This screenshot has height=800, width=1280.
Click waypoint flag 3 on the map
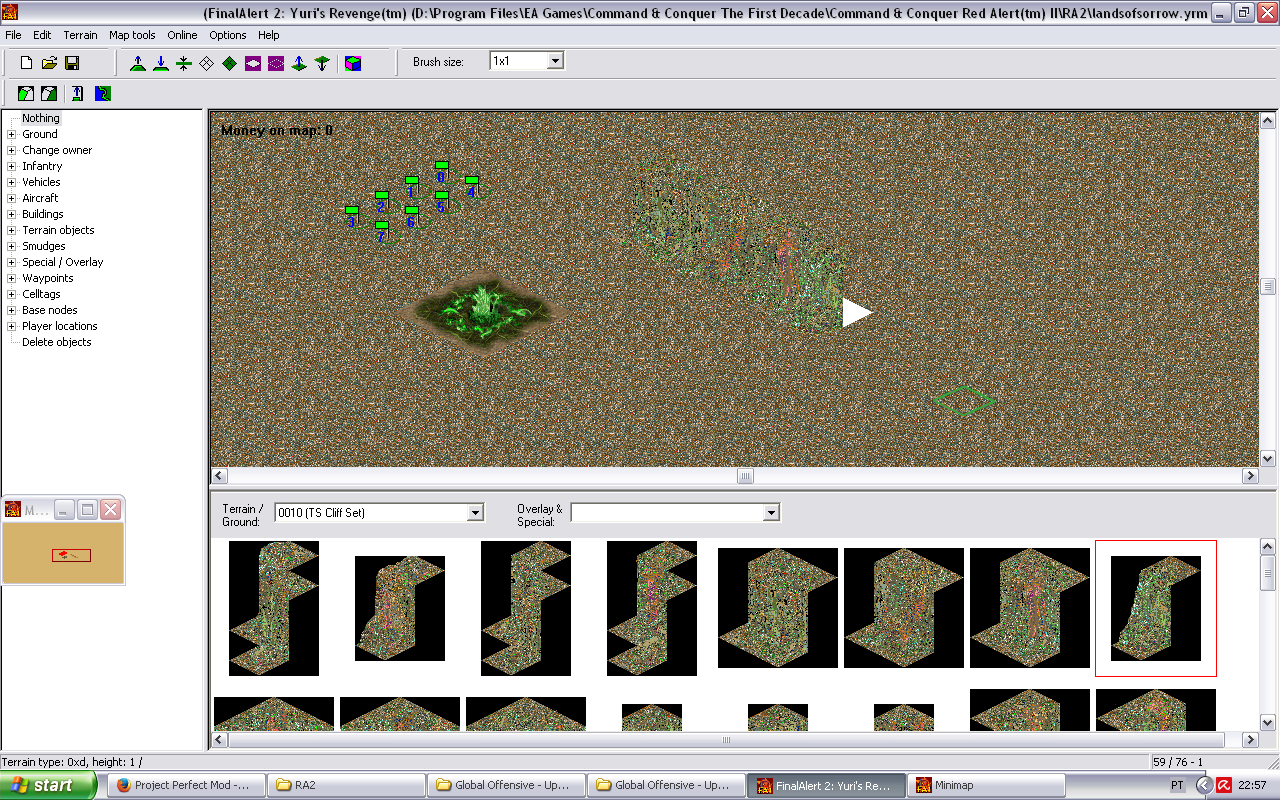click(x=351, y=217)
